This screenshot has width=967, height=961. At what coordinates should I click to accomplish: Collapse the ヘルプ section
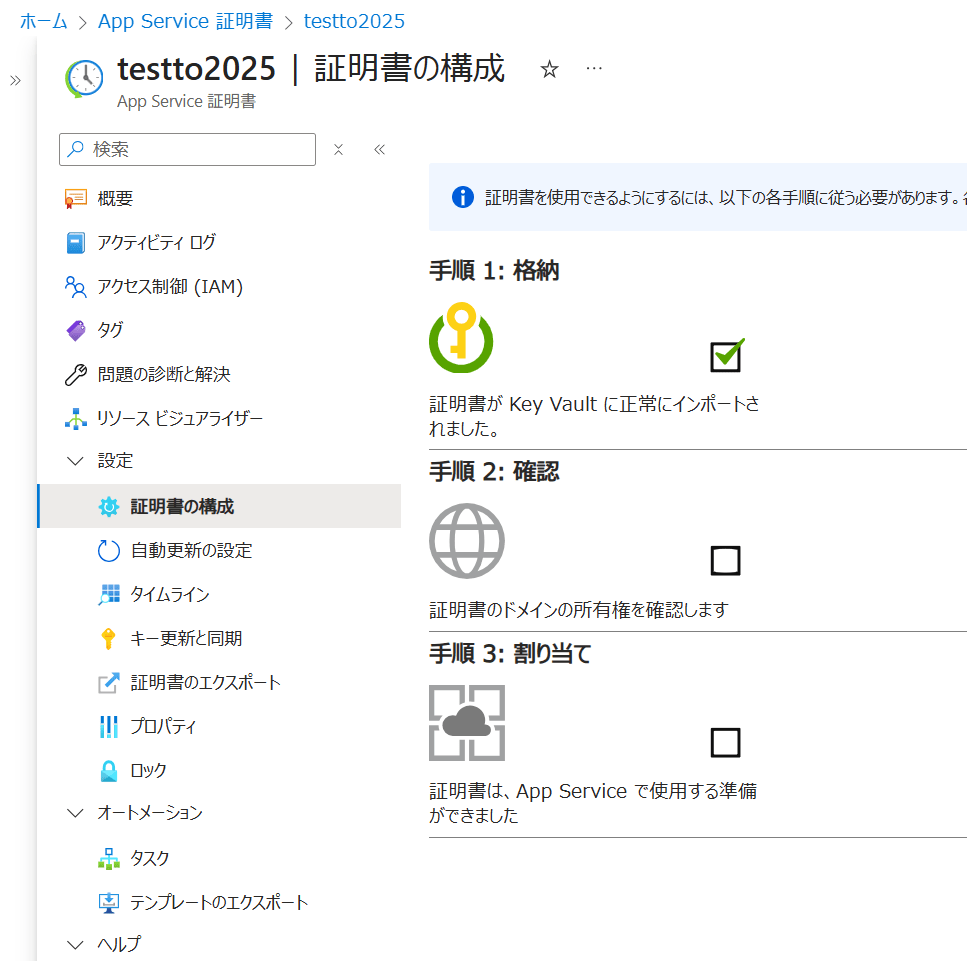pyautogui.click(x=76, y=944)
